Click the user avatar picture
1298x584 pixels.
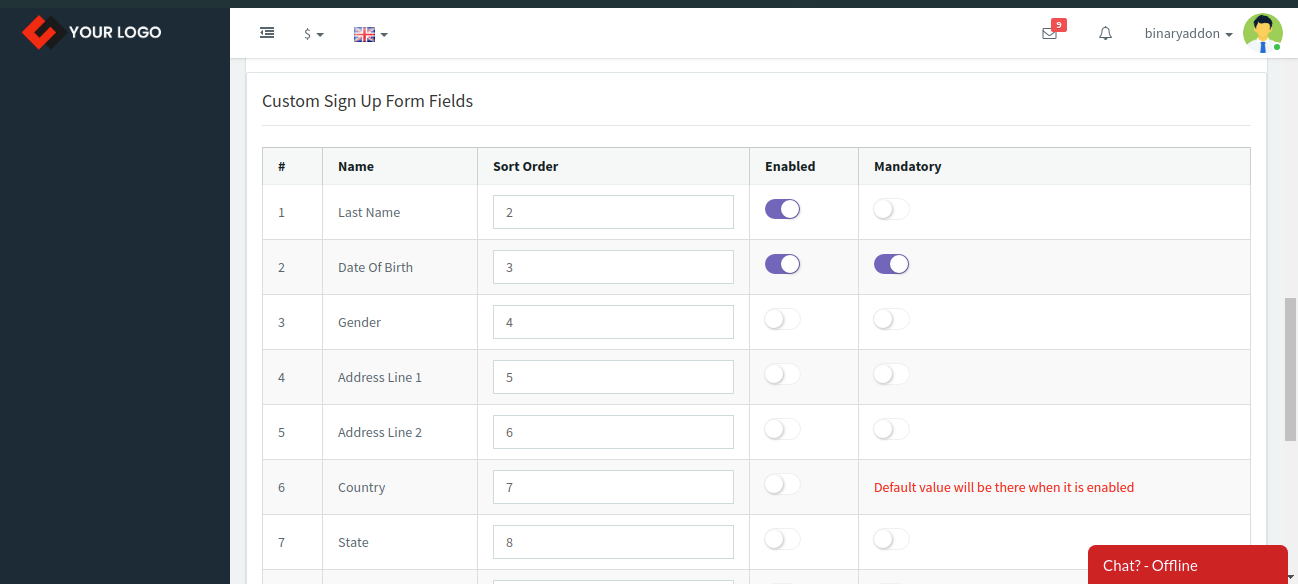1262,33
